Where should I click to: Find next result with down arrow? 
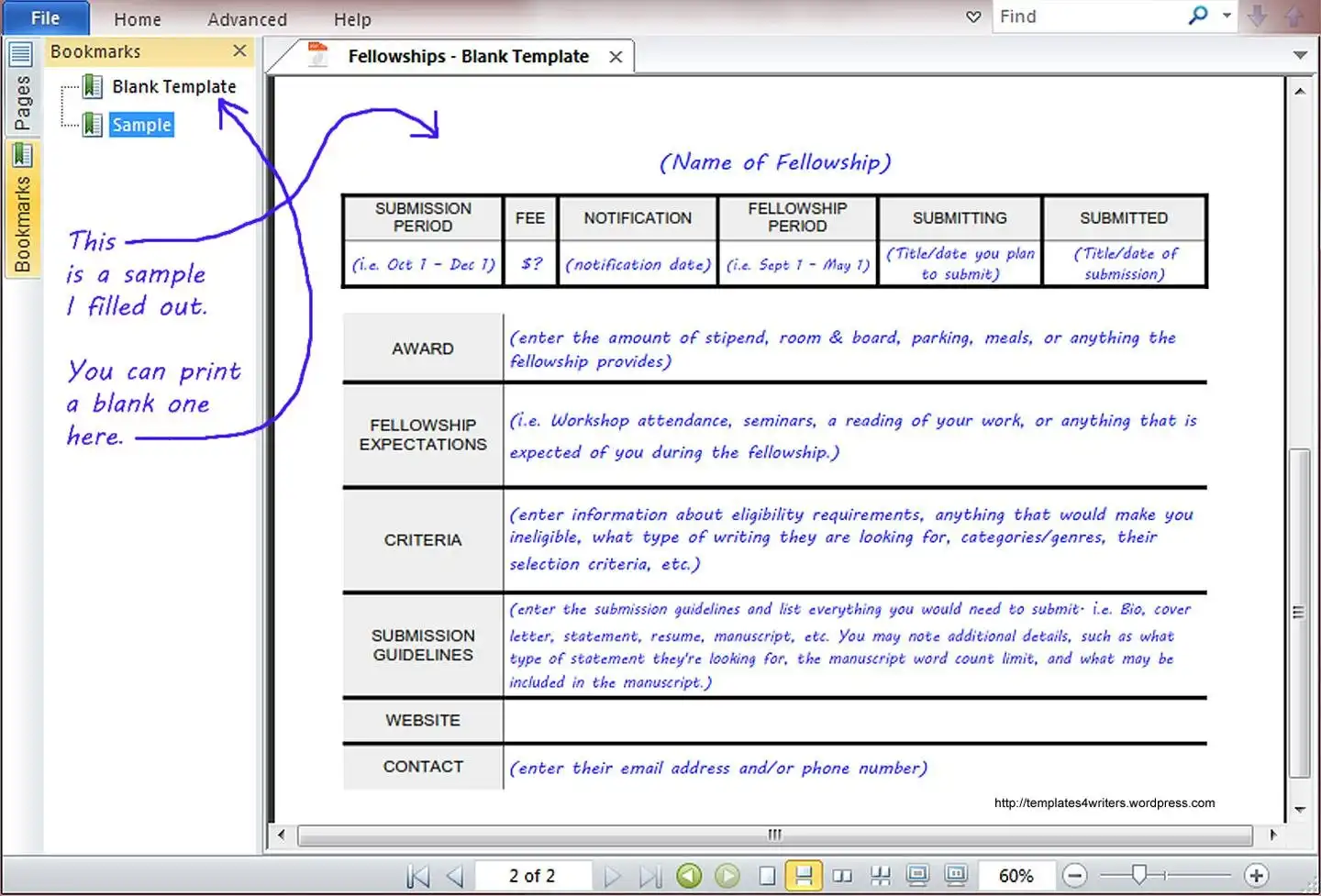pyautogui.click(x=1258, y=16)
